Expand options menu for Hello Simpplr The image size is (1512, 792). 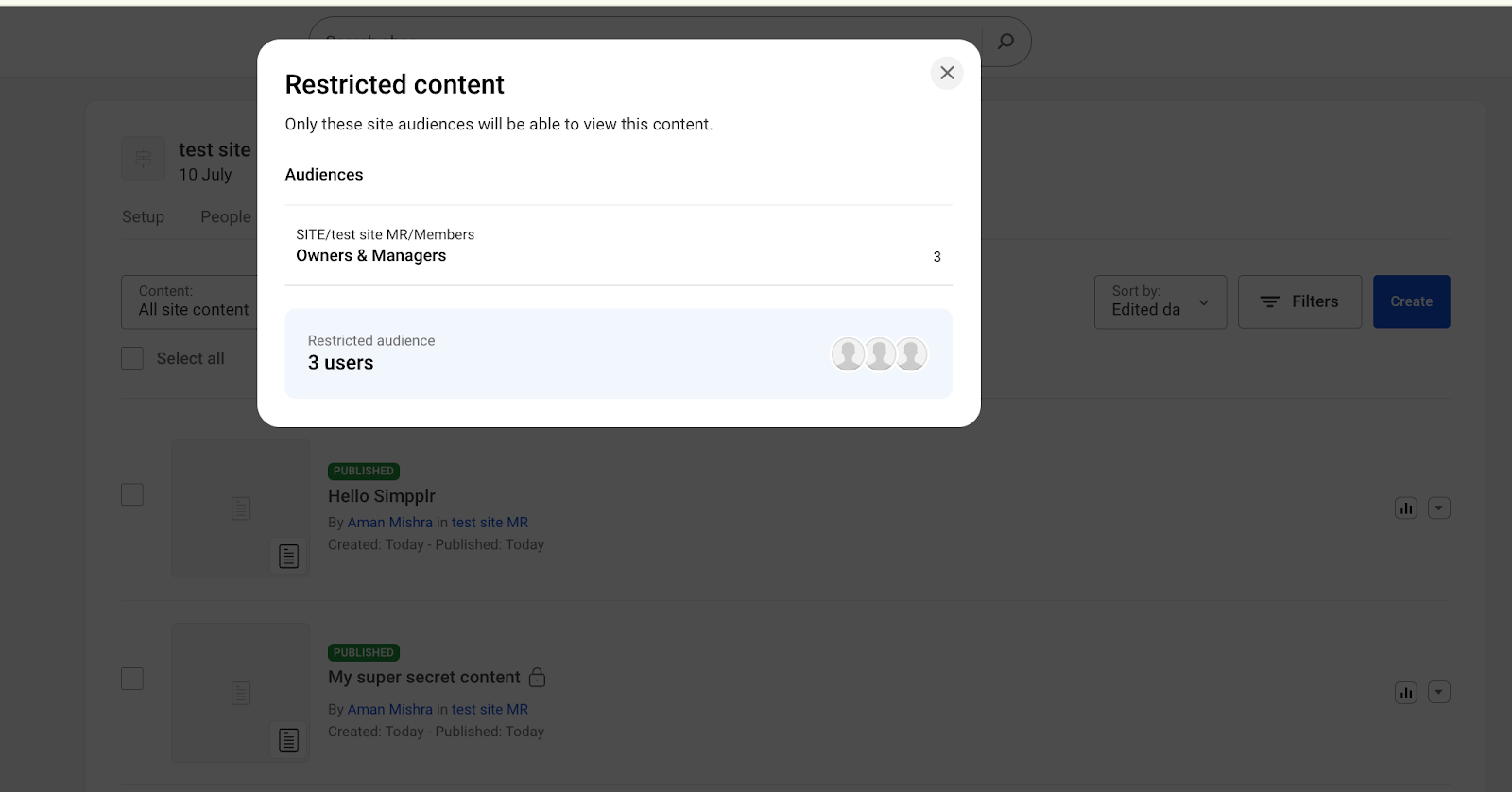(1438, 508)
